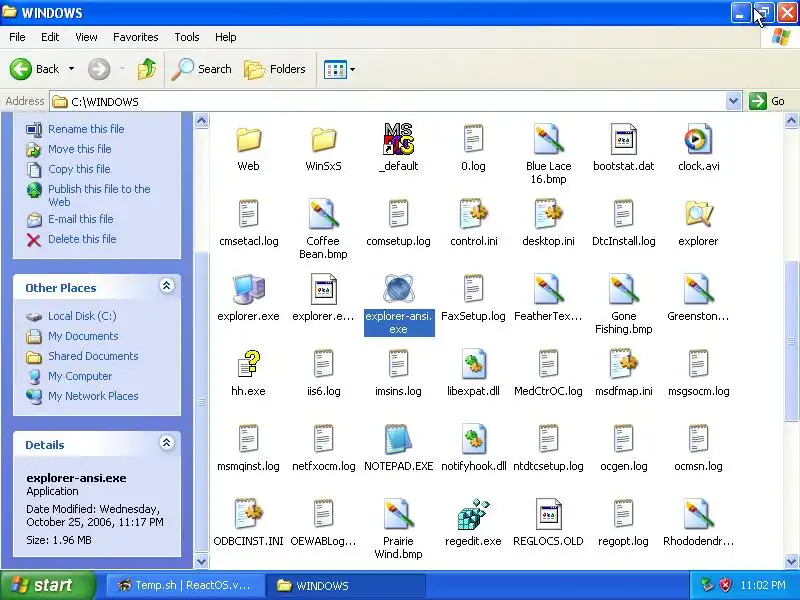Switch to Temp.sh ReactOS taskbar window
800x600 pixels.
(185, 585)
